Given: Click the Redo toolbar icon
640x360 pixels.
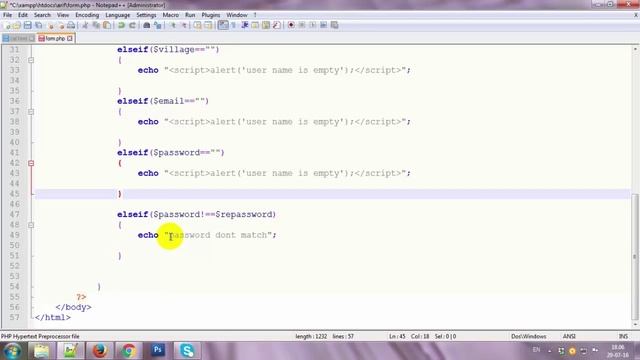Looking at the screenshot, I should pyautogui.click(x=132, y=25).
